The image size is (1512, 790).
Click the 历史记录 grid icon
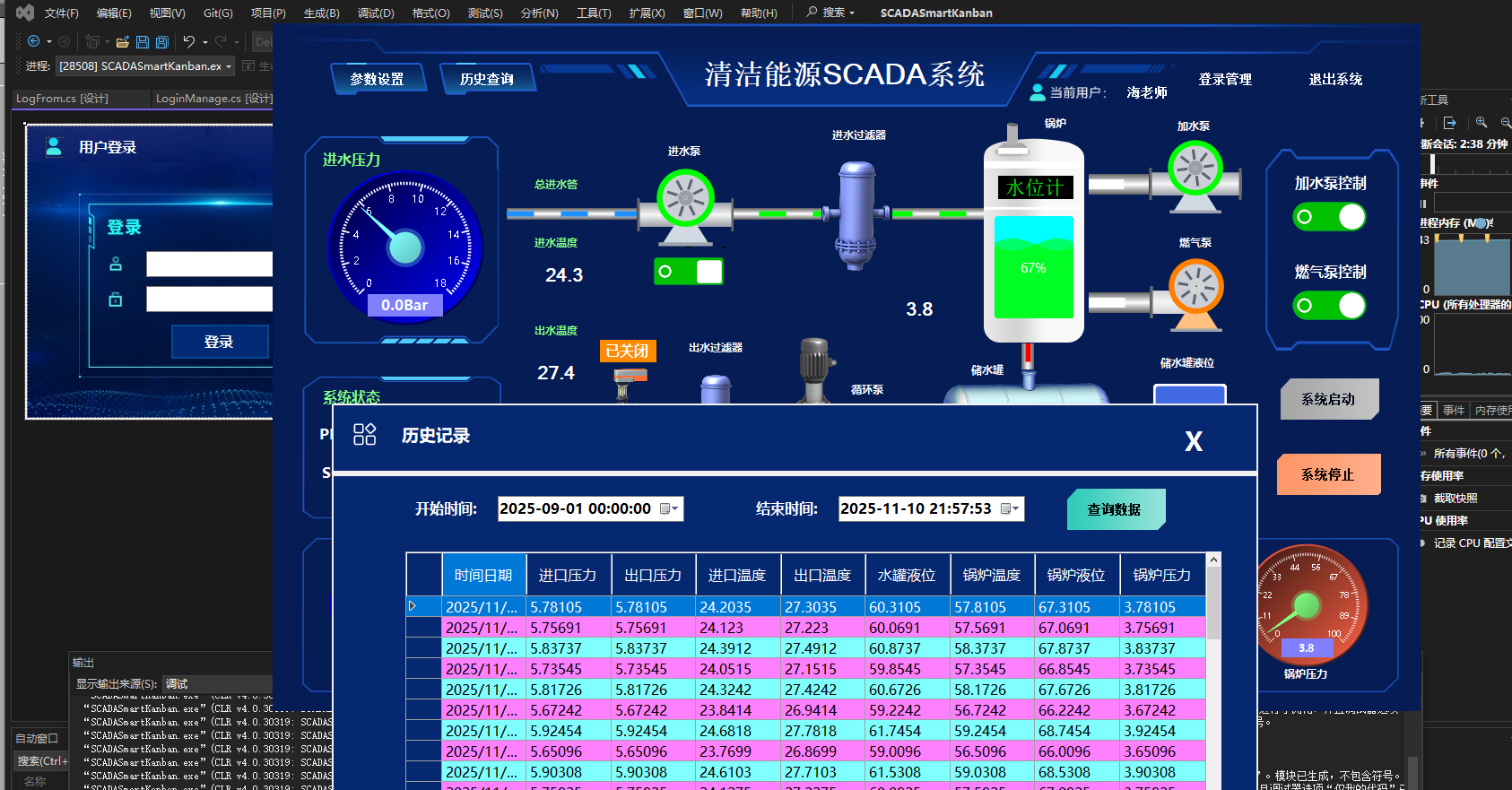pos(364,435)
